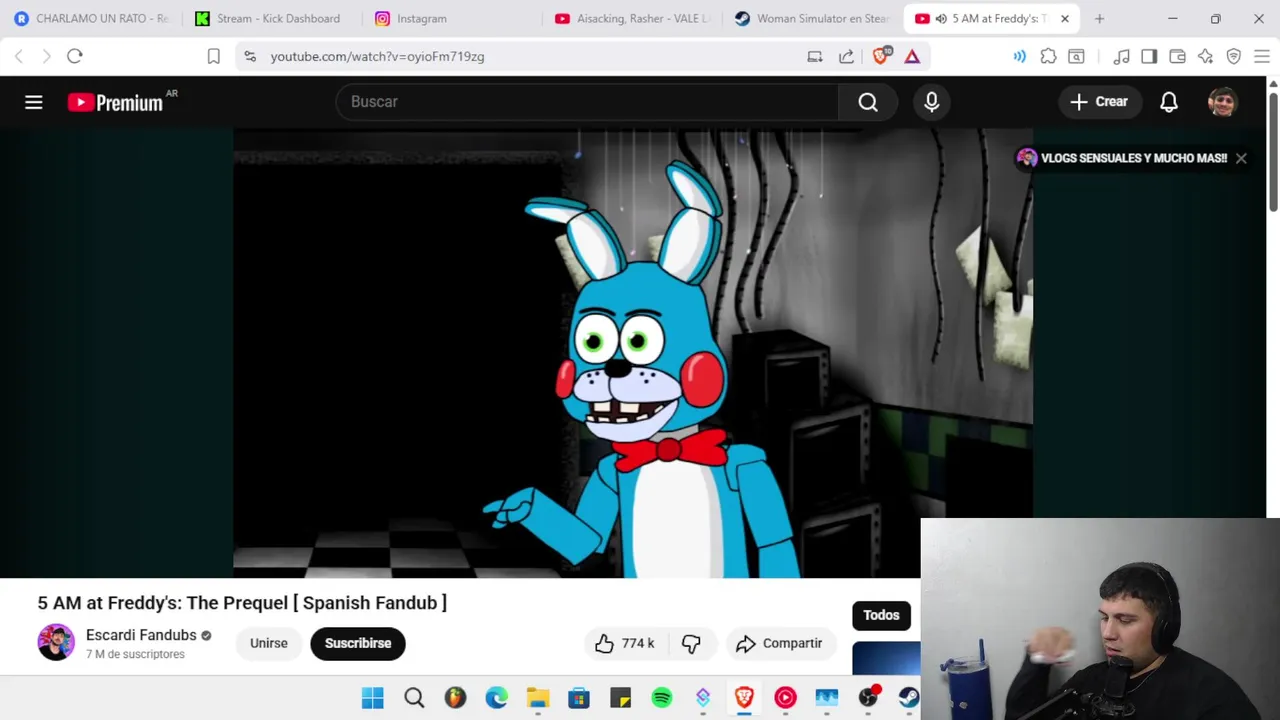Open Brave Leo AI sparkle icon
This screenshot has width=1280, height=720.
click(1205, 56)
